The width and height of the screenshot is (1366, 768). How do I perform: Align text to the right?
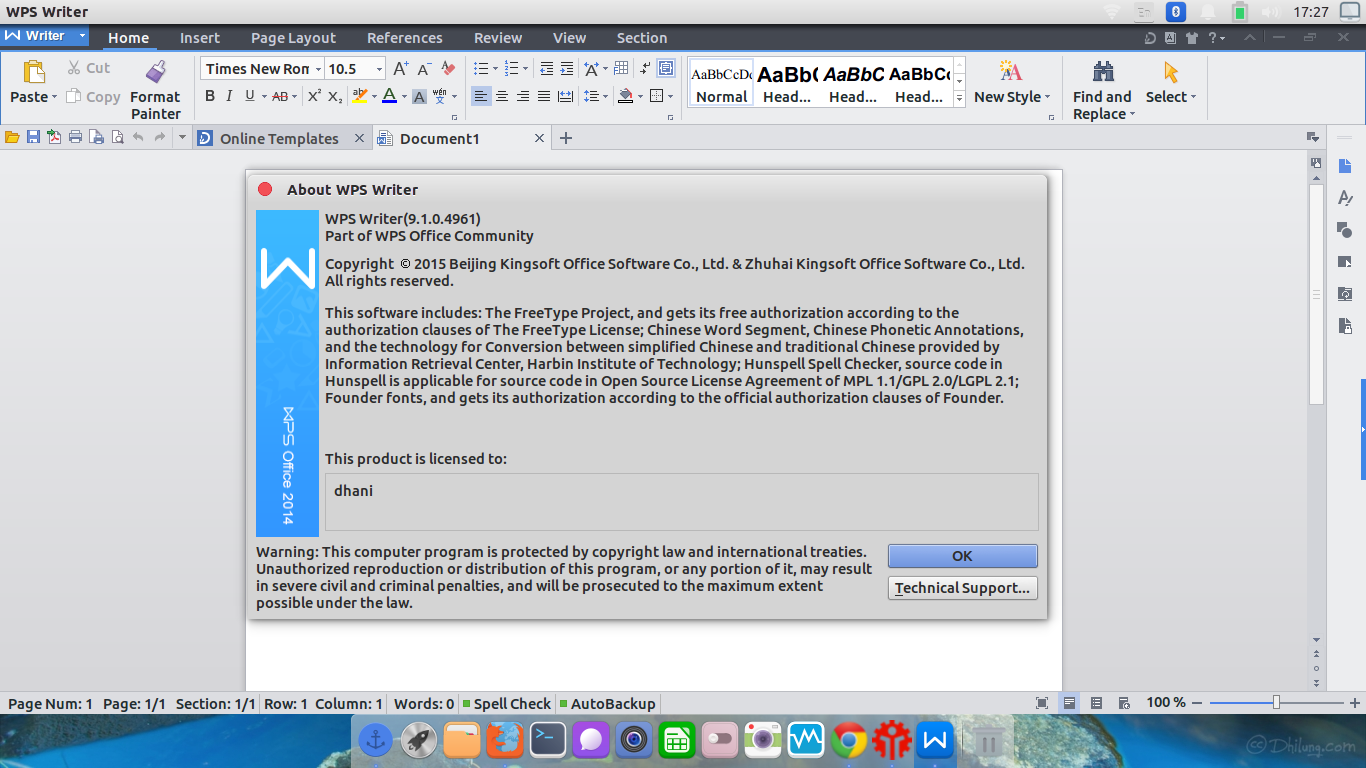pyautogui.click(x=523, y=96)
